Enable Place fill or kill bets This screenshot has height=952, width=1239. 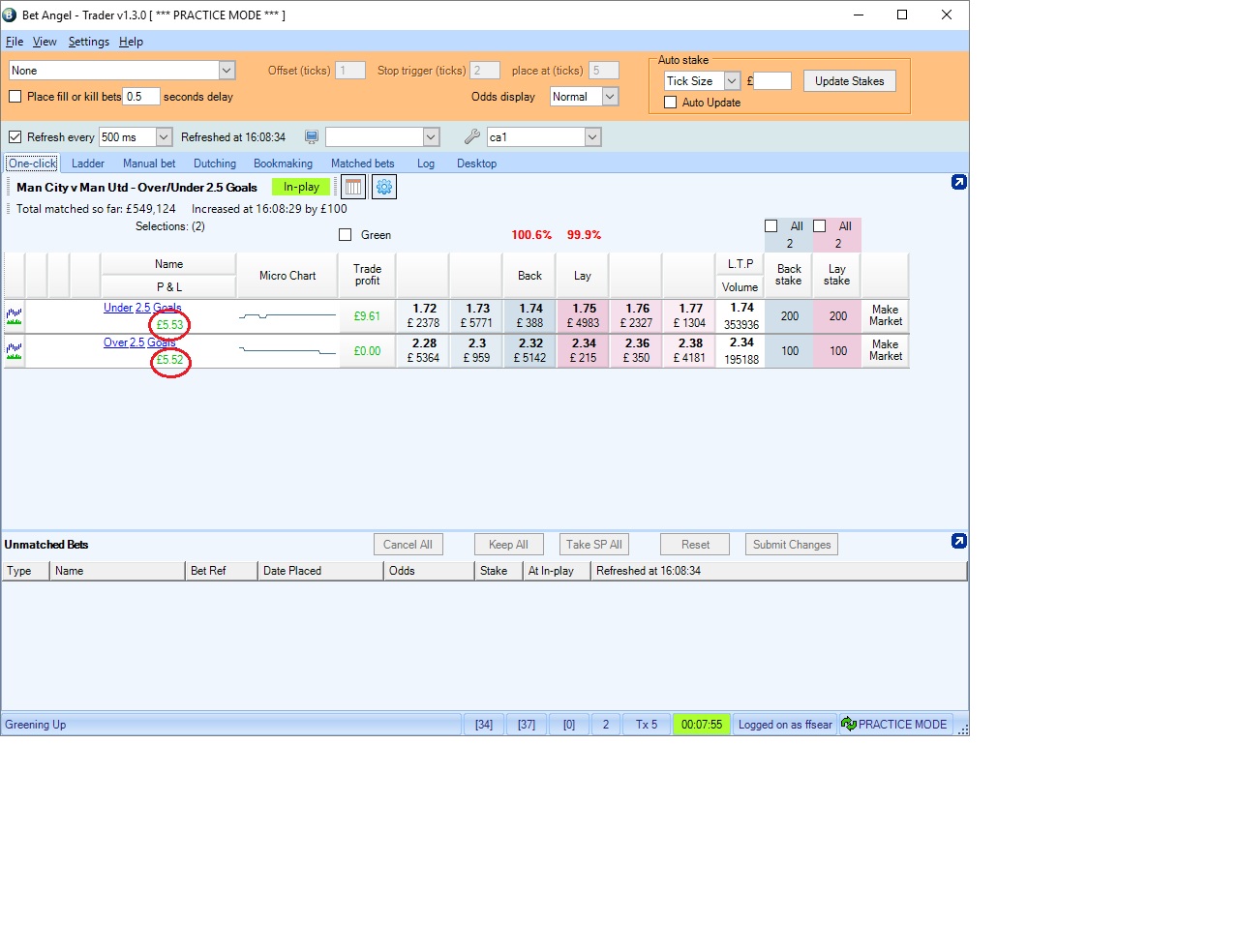[15, 97]
